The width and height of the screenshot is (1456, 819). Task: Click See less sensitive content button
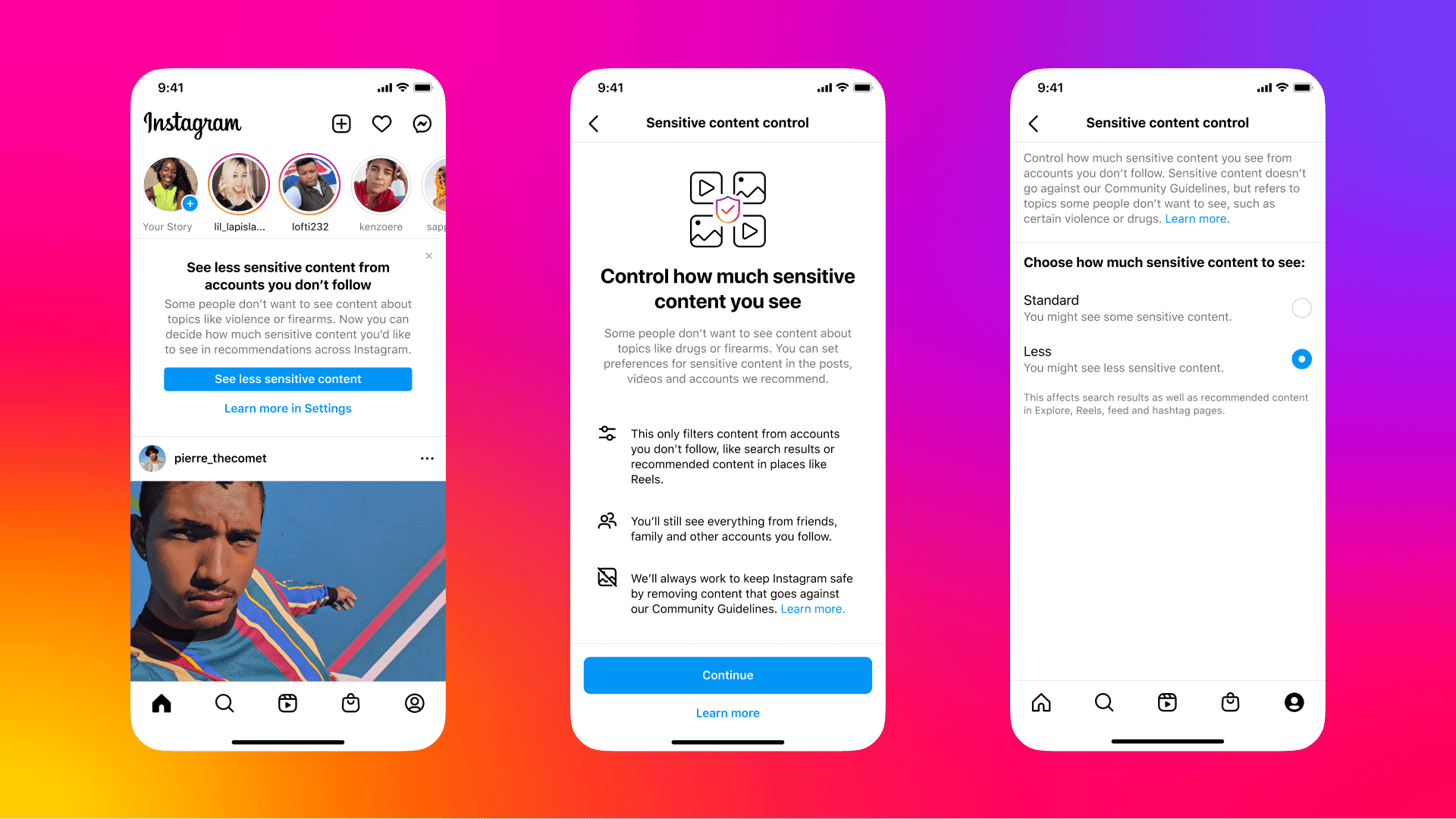point(288,379)
